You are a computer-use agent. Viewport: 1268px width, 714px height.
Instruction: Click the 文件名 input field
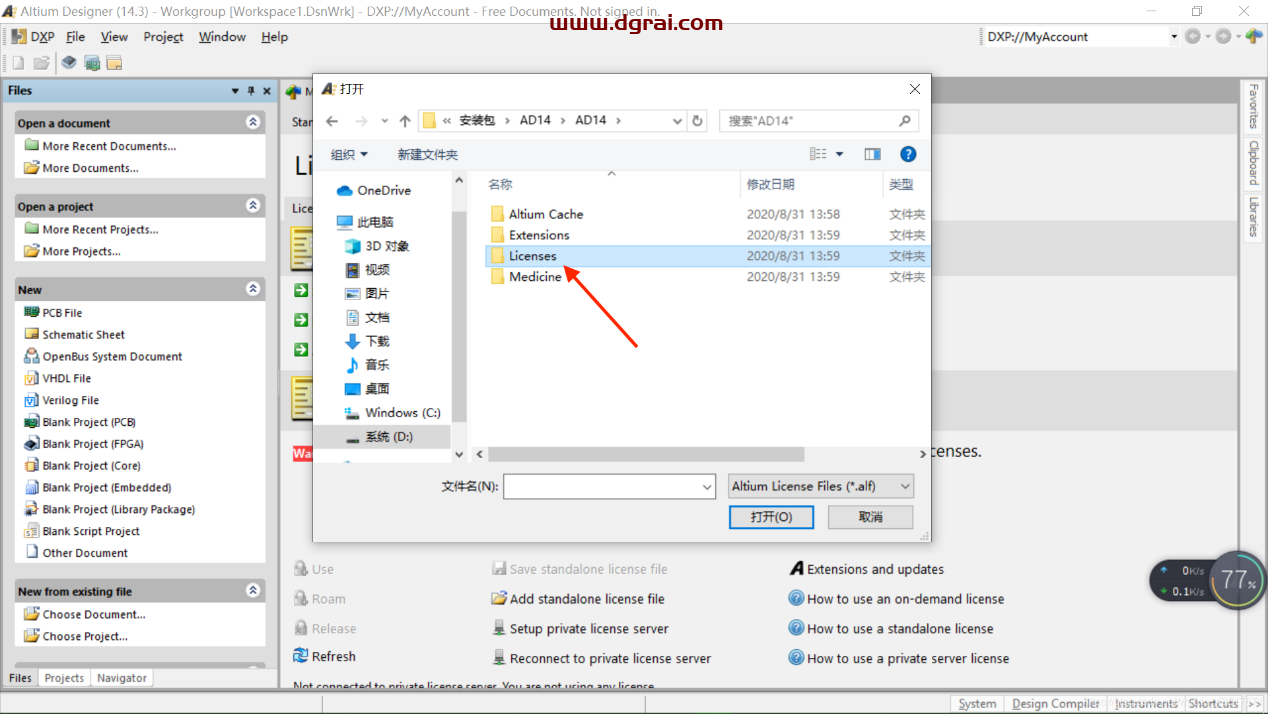pyautogui.click(x=610, y=486)
